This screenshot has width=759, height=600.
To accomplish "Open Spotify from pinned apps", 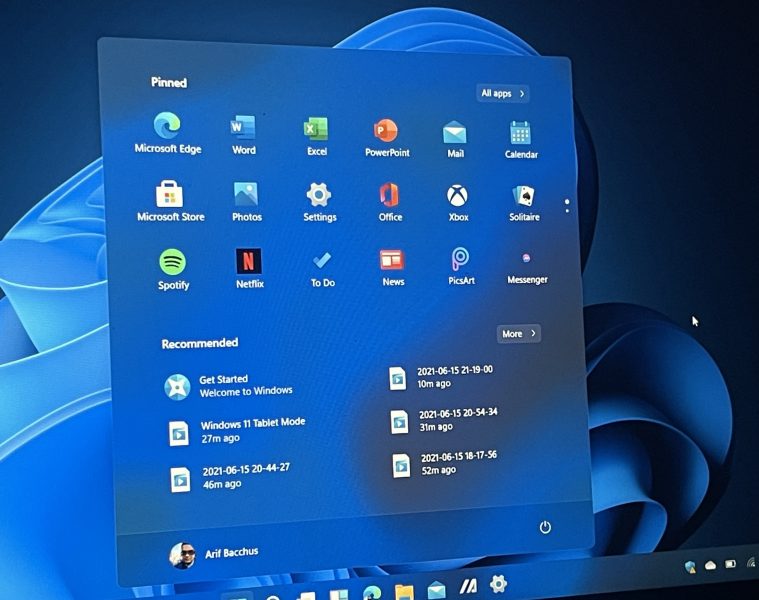I will [x=173, y=269].
